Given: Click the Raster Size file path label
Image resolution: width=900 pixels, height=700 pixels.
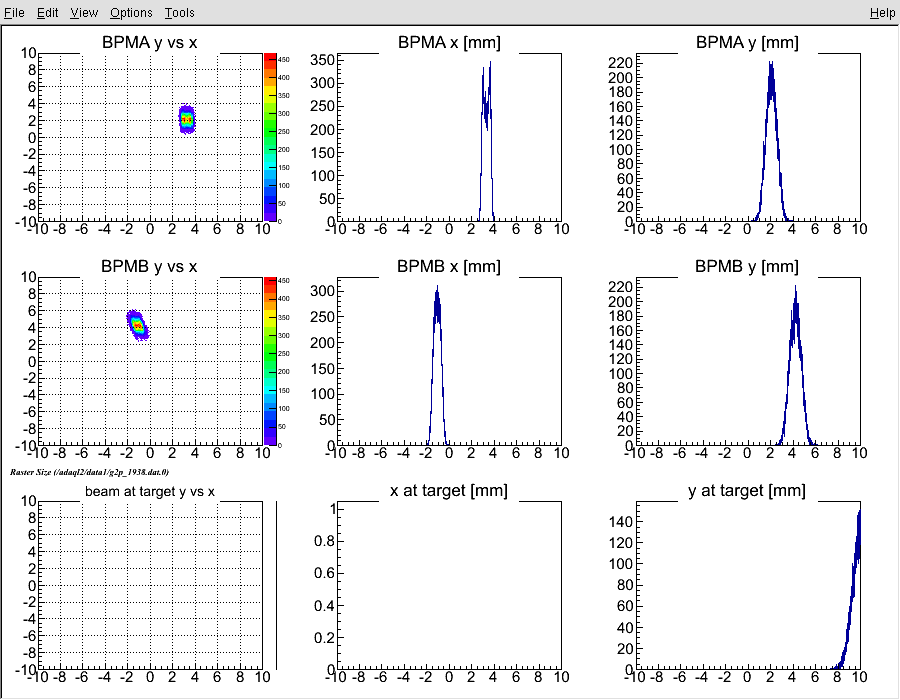Looking at the screenshot, I should [x=89, y=472].
